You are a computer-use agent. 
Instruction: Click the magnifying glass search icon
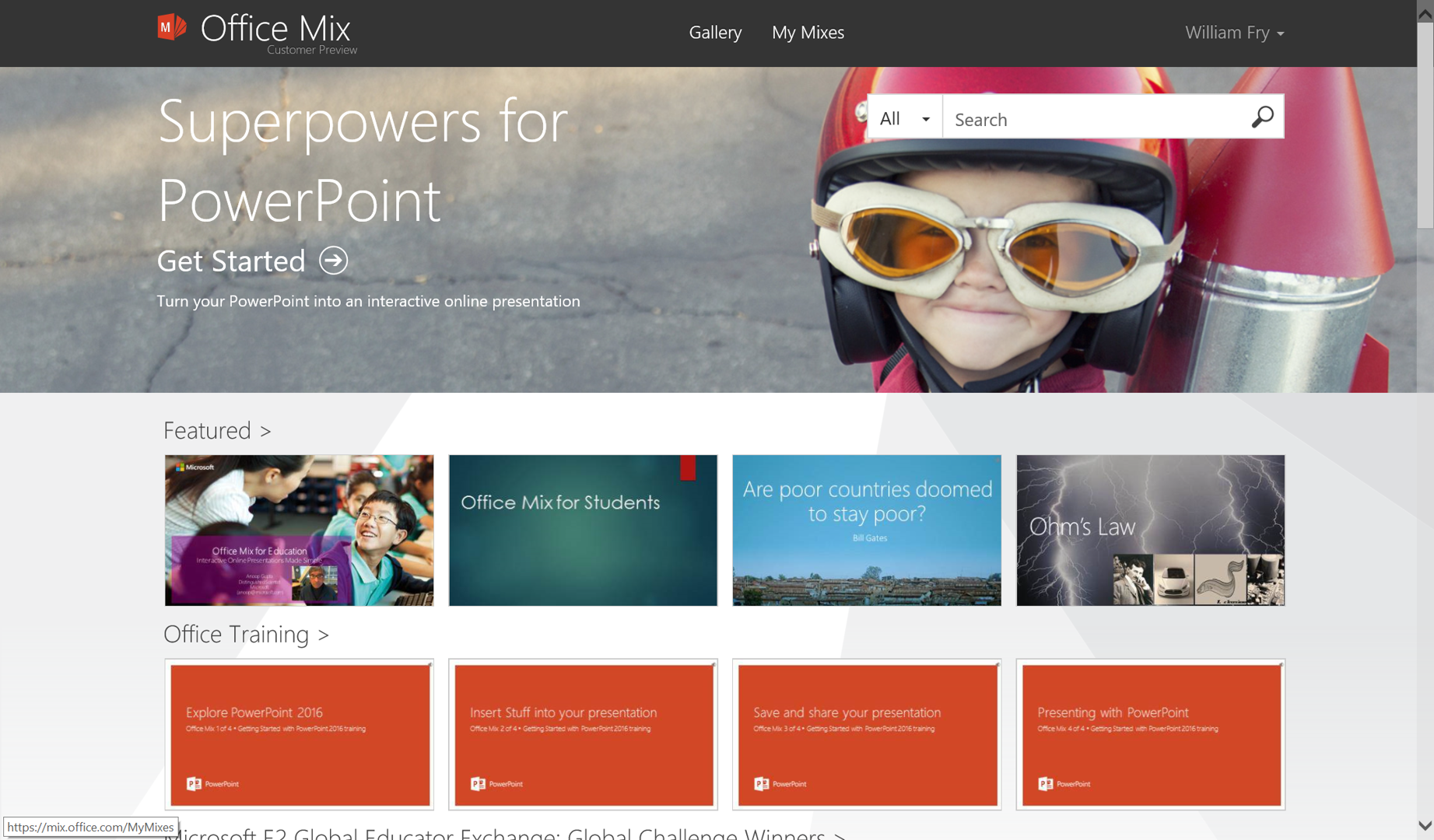[1262, 117]
